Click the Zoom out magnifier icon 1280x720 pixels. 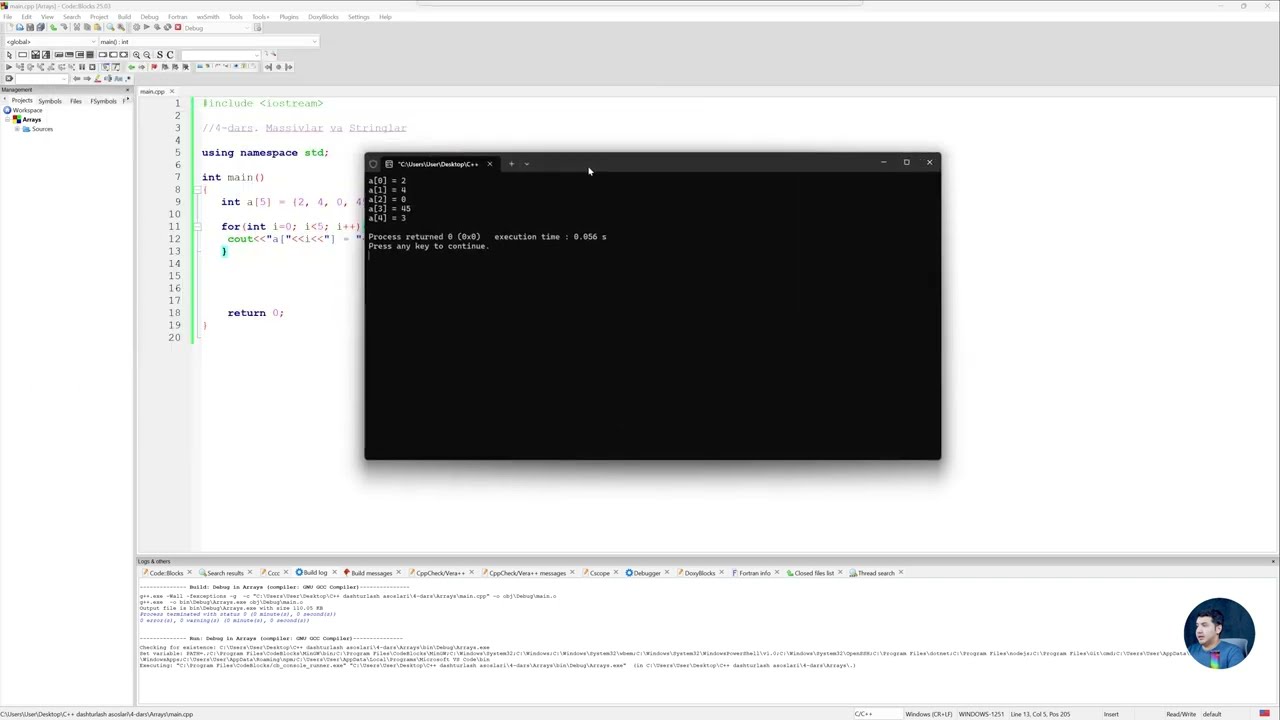[147, 55]
